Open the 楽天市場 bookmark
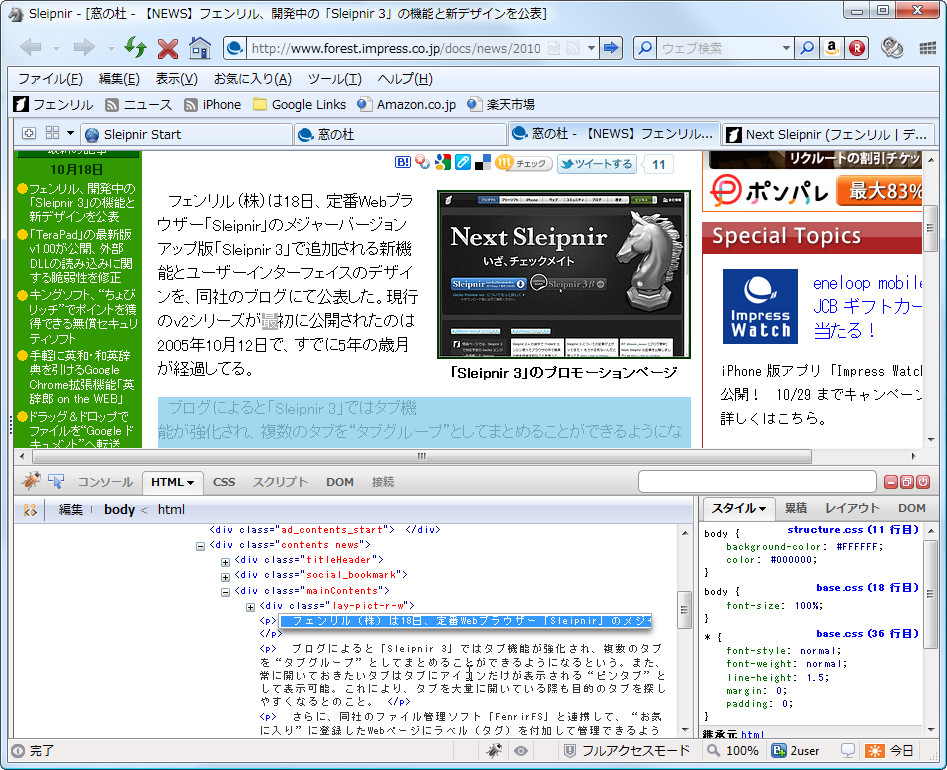Image resolution: width=947 pixels, height=770 pixels. tap(501, 104)
